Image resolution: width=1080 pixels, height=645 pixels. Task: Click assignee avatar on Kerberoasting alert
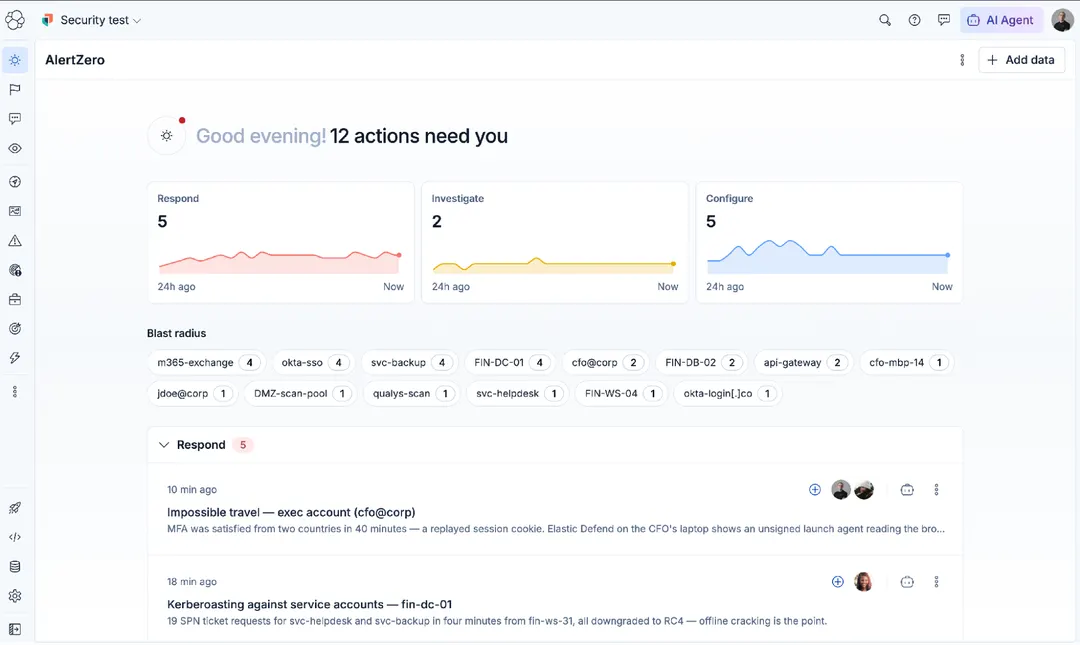coord(863,582)
